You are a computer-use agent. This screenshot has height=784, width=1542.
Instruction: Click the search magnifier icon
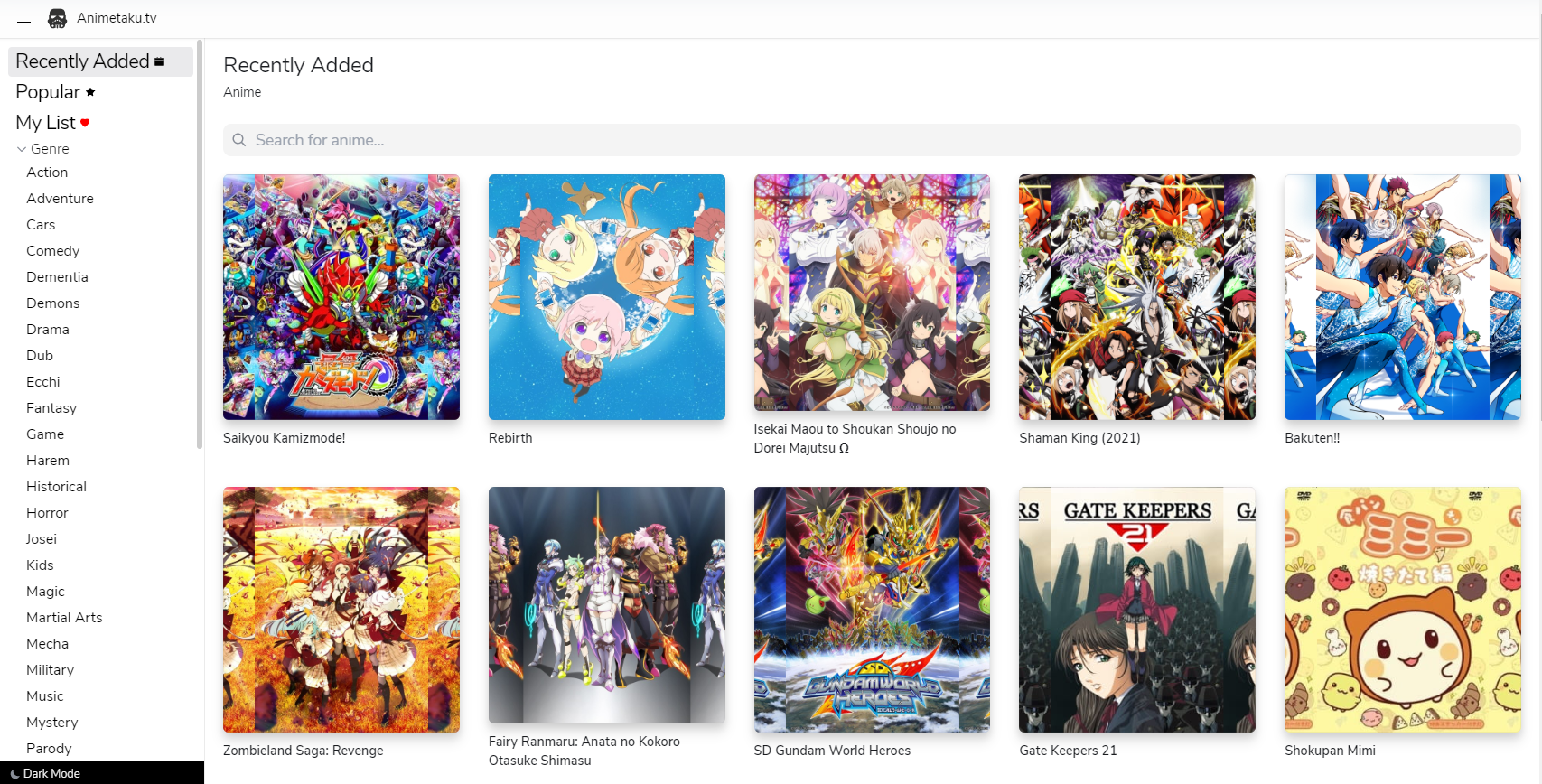click(x=239, y=140)
